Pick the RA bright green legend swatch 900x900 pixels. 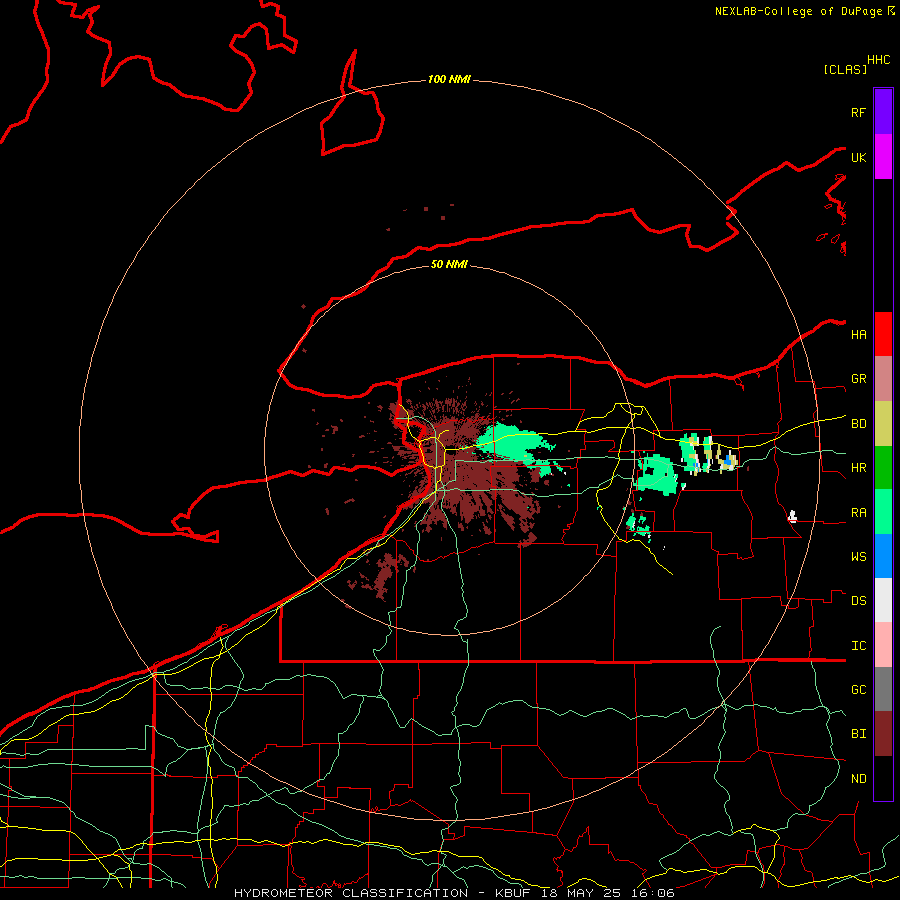pyautogui.click(x=883, y=512)
